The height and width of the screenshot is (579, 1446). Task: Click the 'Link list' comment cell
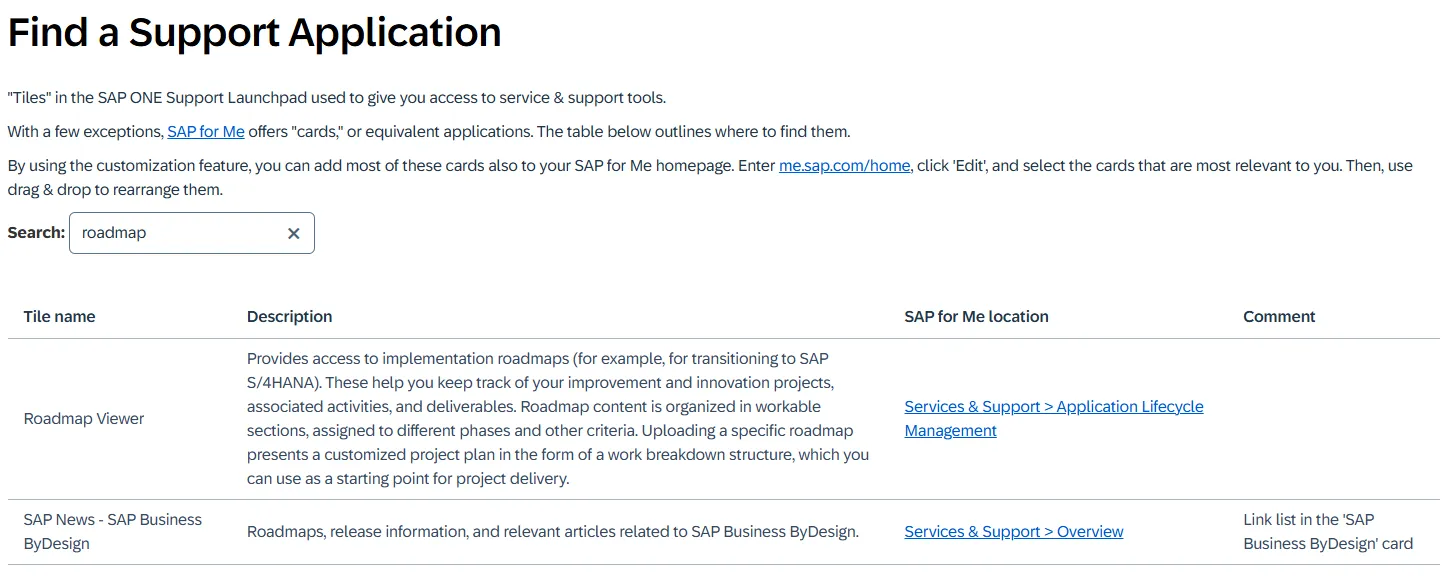tap(1327, 532)
